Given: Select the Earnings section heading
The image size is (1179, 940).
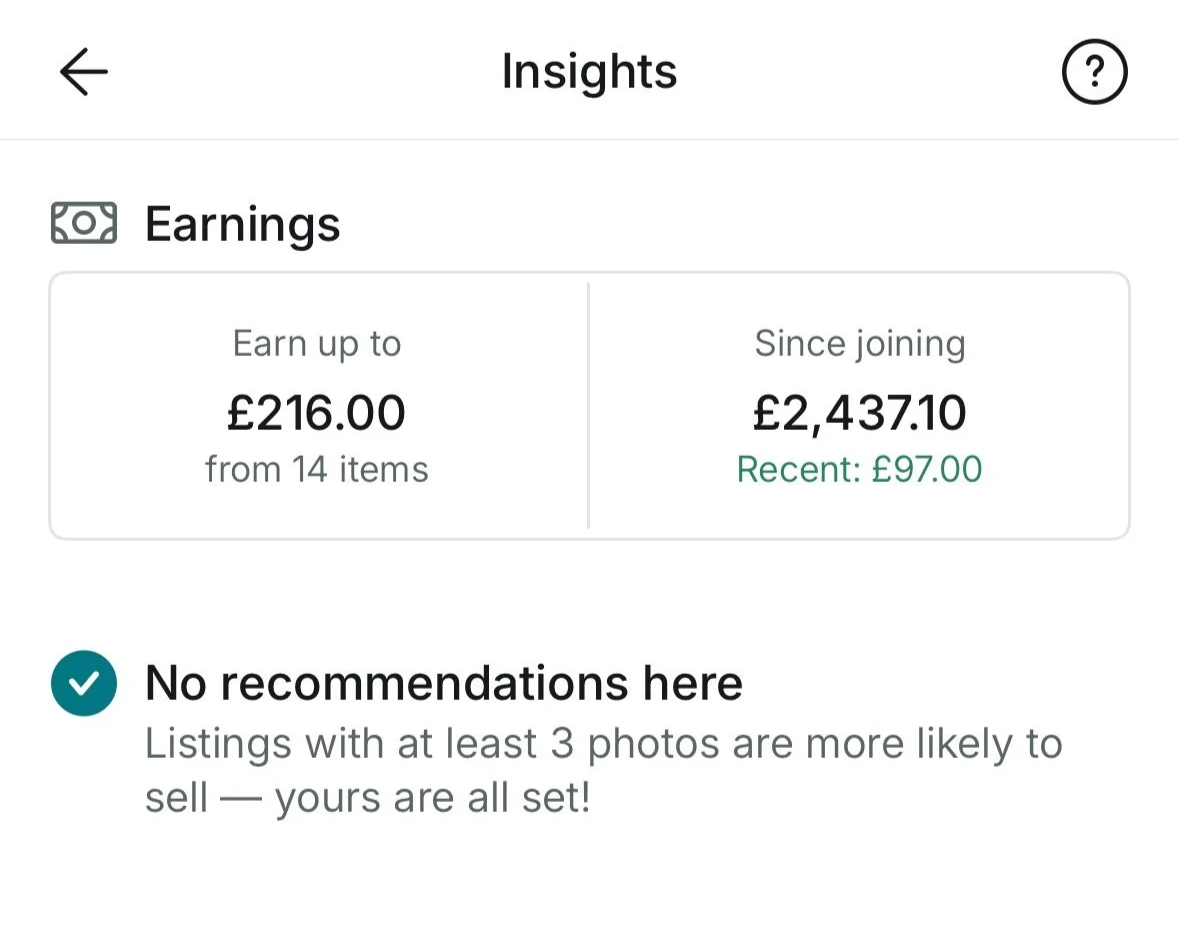Looking at the screenshot, I should point(242,224).
